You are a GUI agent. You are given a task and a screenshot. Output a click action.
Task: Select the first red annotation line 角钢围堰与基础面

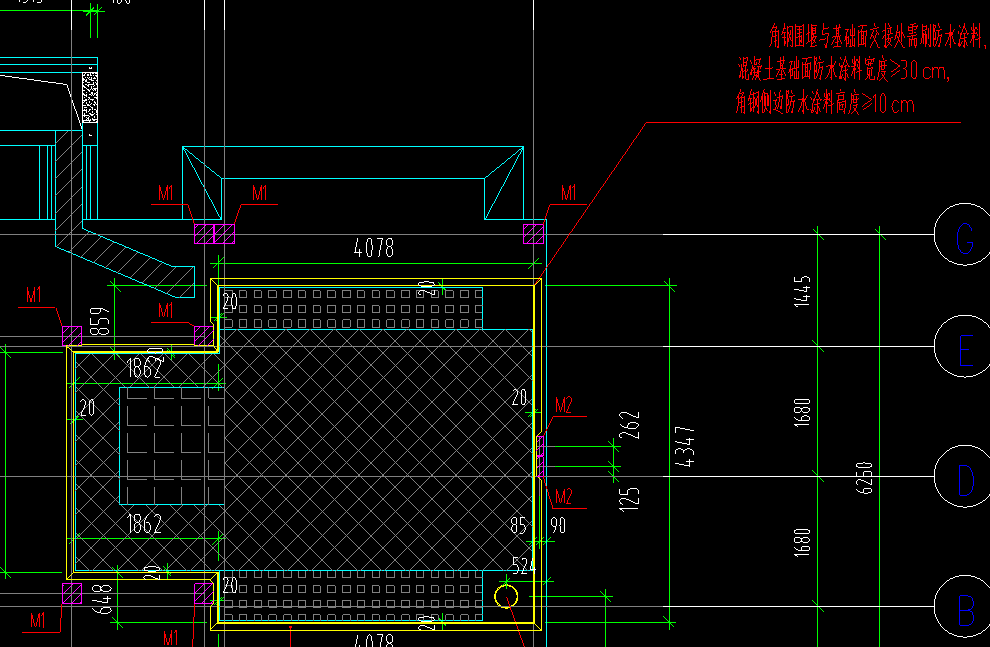coord(876,39)
